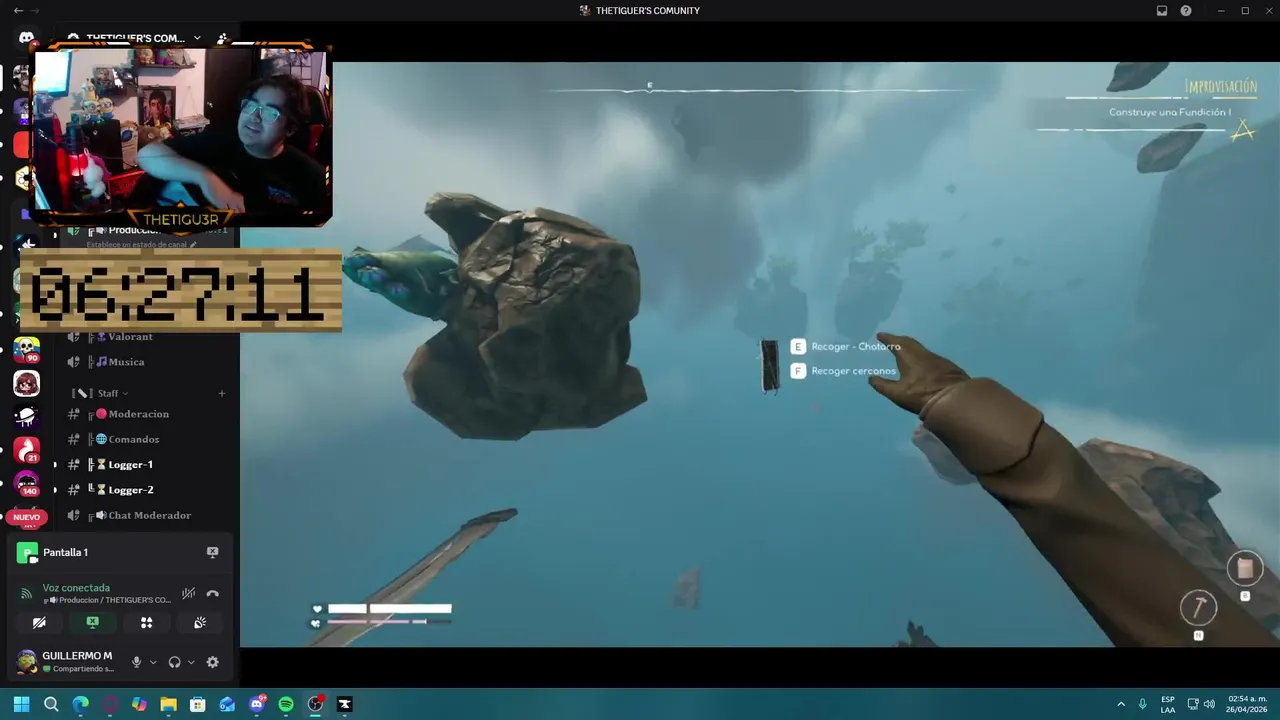Open the THETIGUER'S COM server dropdown
The height and width of the screenshot is (720, 1280).
click(x=140, y=38)
